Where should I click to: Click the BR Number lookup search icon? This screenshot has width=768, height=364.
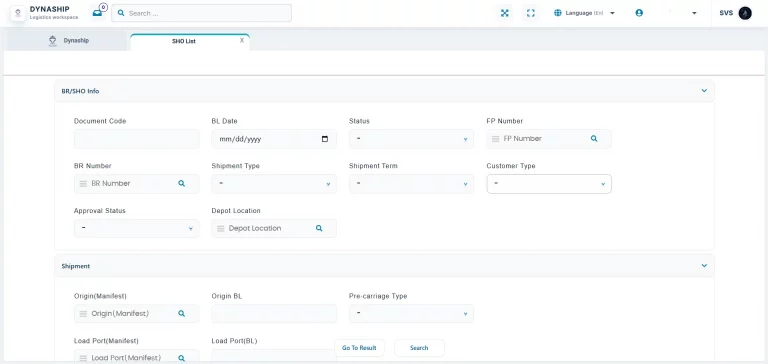pyautogui.click(x=181, y=183)
